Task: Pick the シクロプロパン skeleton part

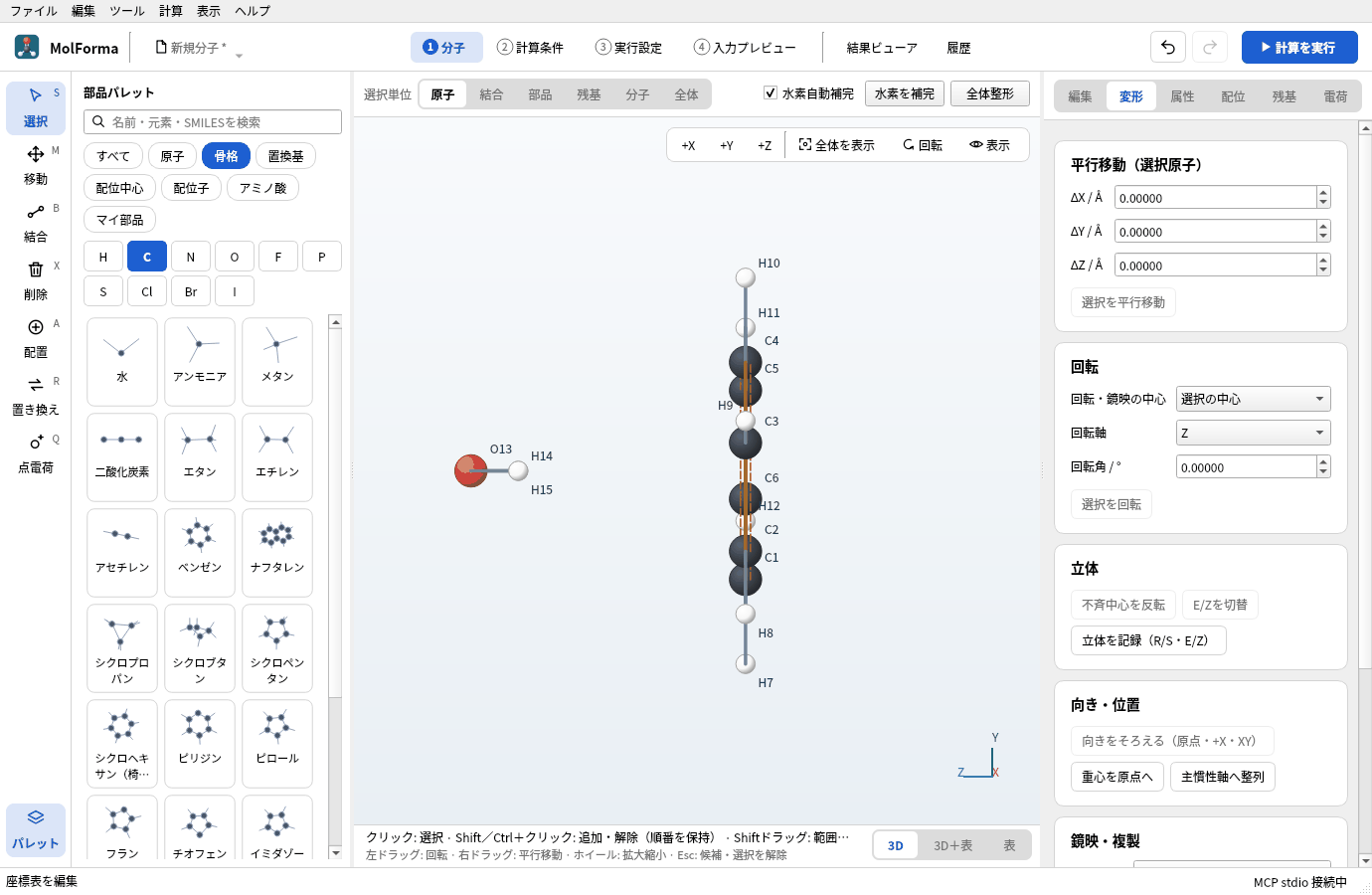Action: pyautogui.click(x=122, y=648)
